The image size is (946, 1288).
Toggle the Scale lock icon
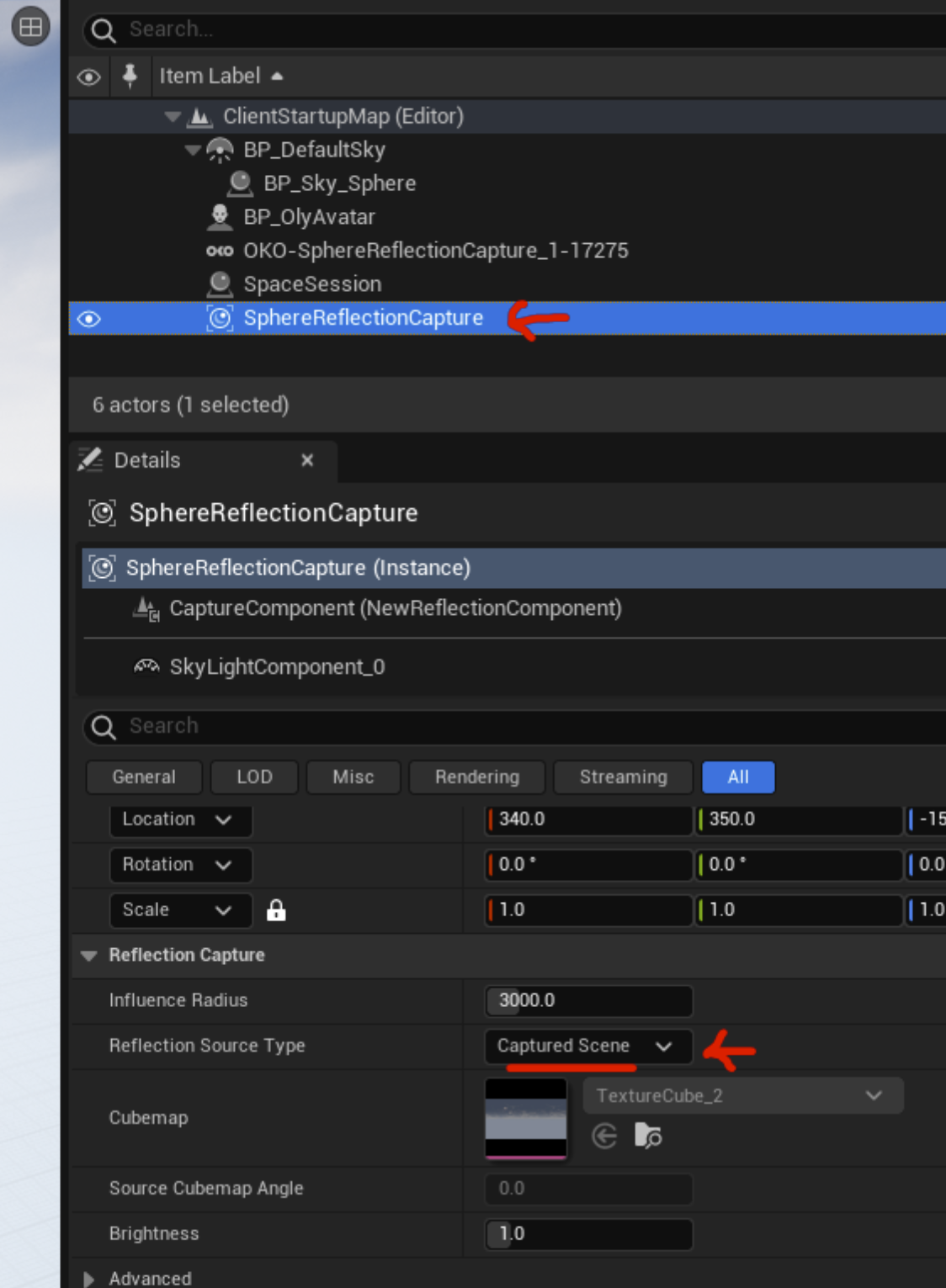tap(276, 910)
